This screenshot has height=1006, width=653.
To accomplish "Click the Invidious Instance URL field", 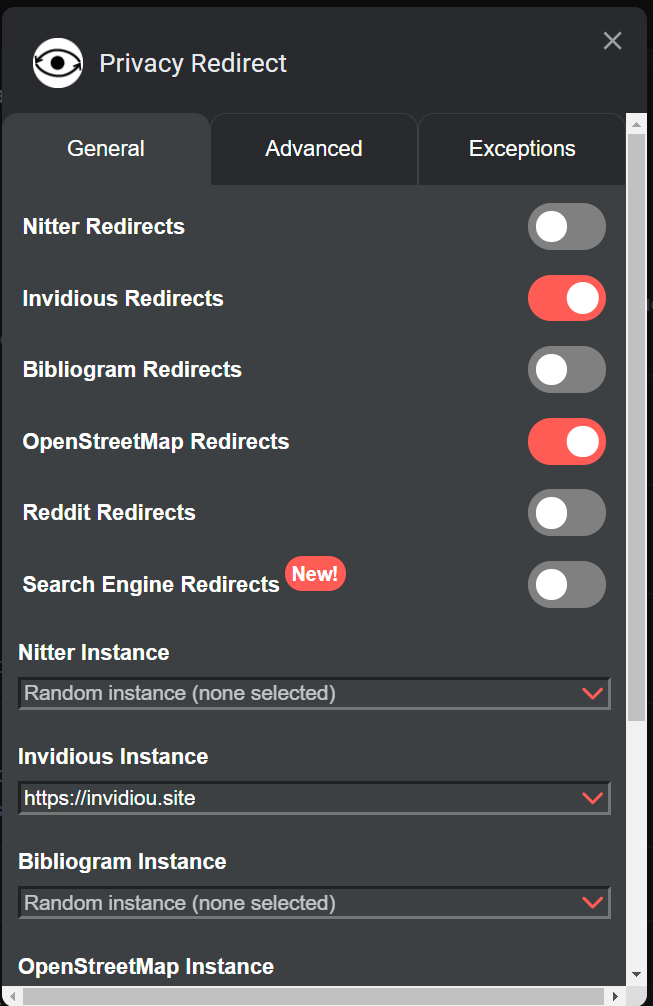I will [314, 798].
